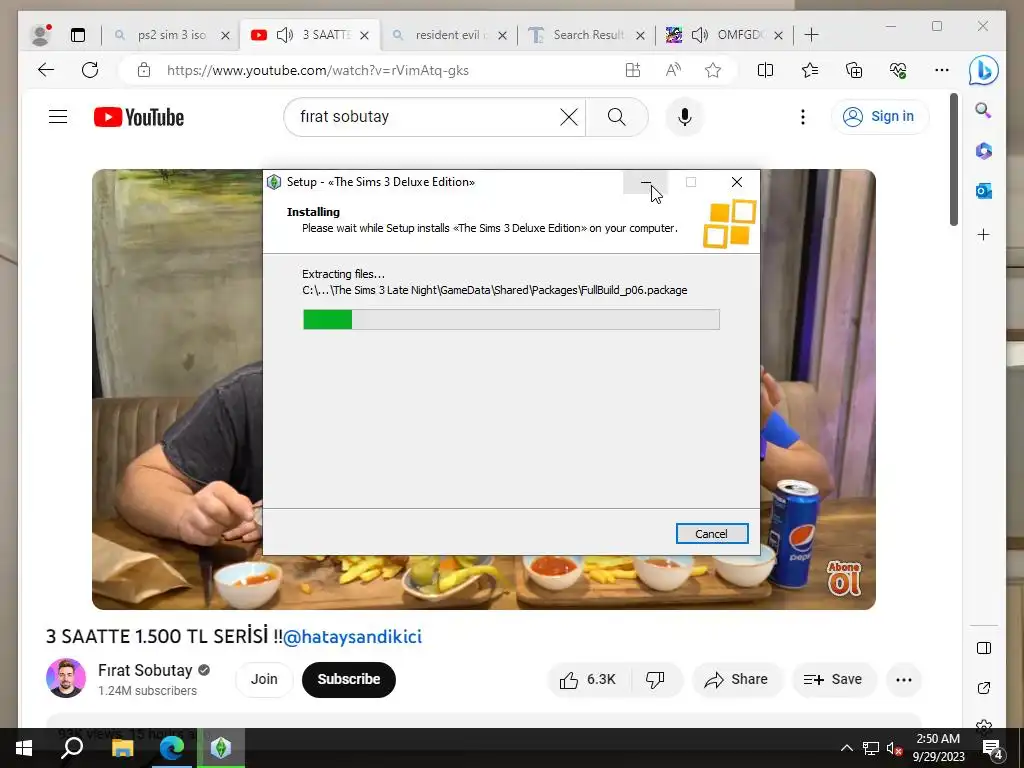The image size is (1024, 768).
Task: View site information lock icon
Action: pyautogui.click(x=144, y=70)
